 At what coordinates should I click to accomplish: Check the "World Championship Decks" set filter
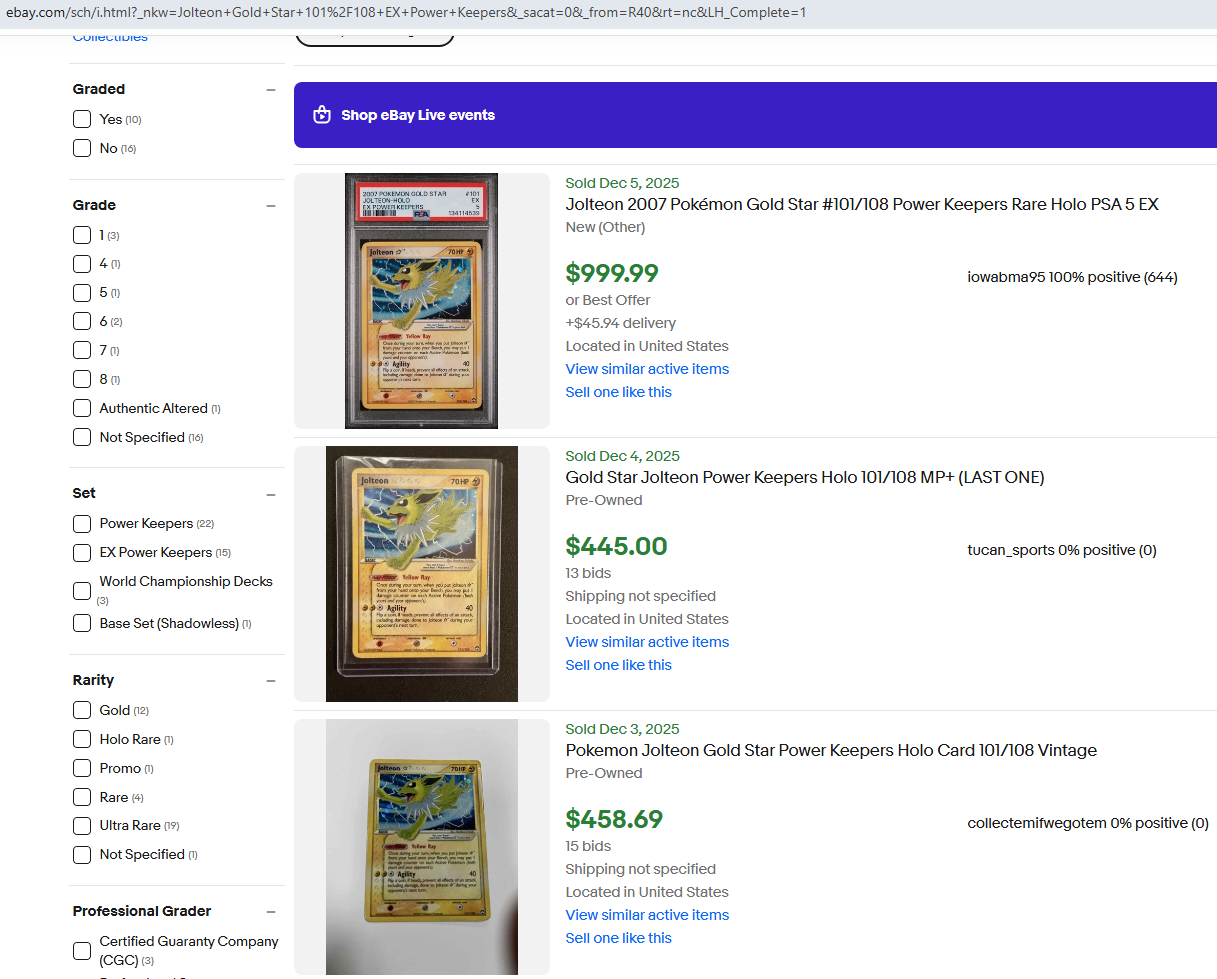point(81,590)
